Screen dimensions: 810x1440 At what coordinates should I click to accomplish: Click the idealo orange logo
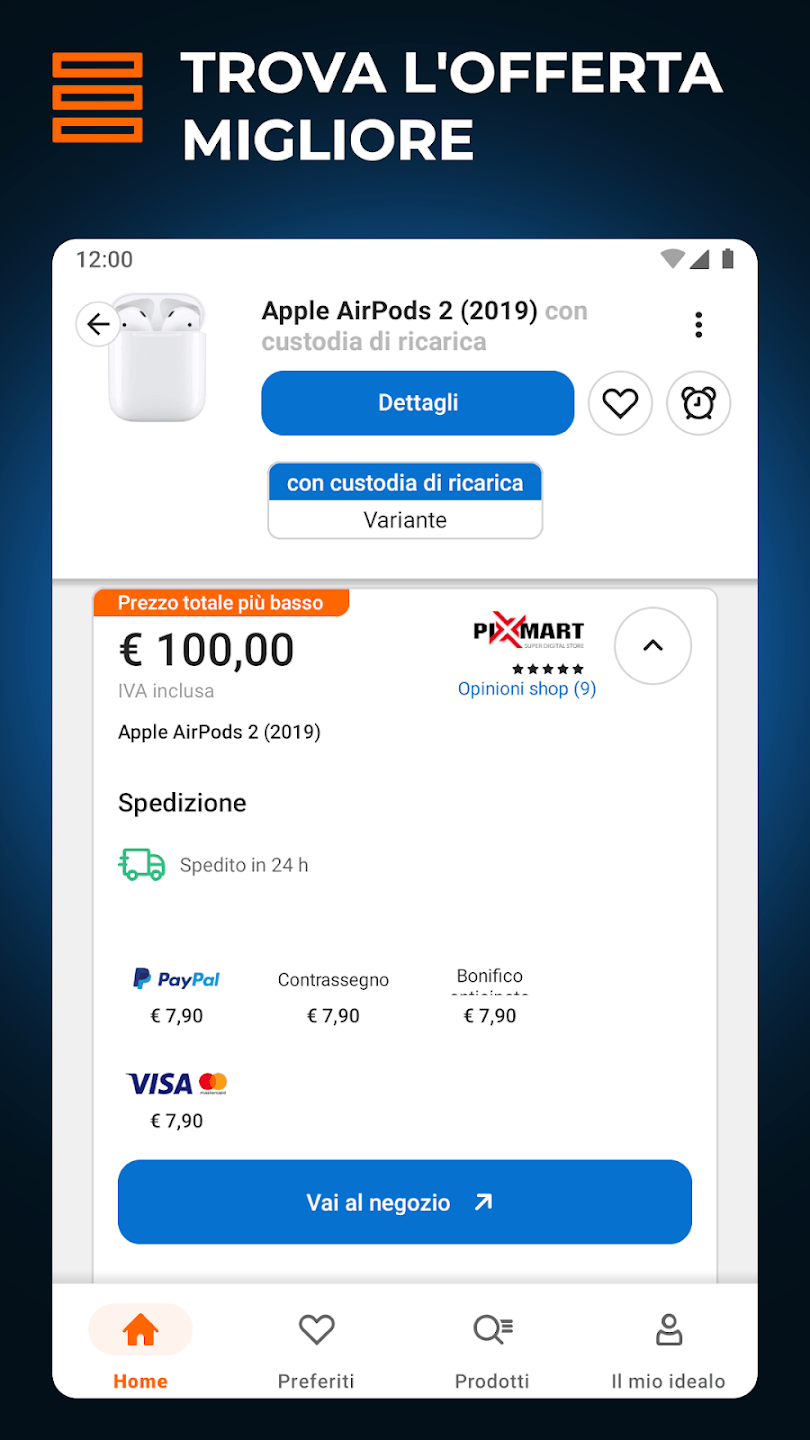click(98, 97)
